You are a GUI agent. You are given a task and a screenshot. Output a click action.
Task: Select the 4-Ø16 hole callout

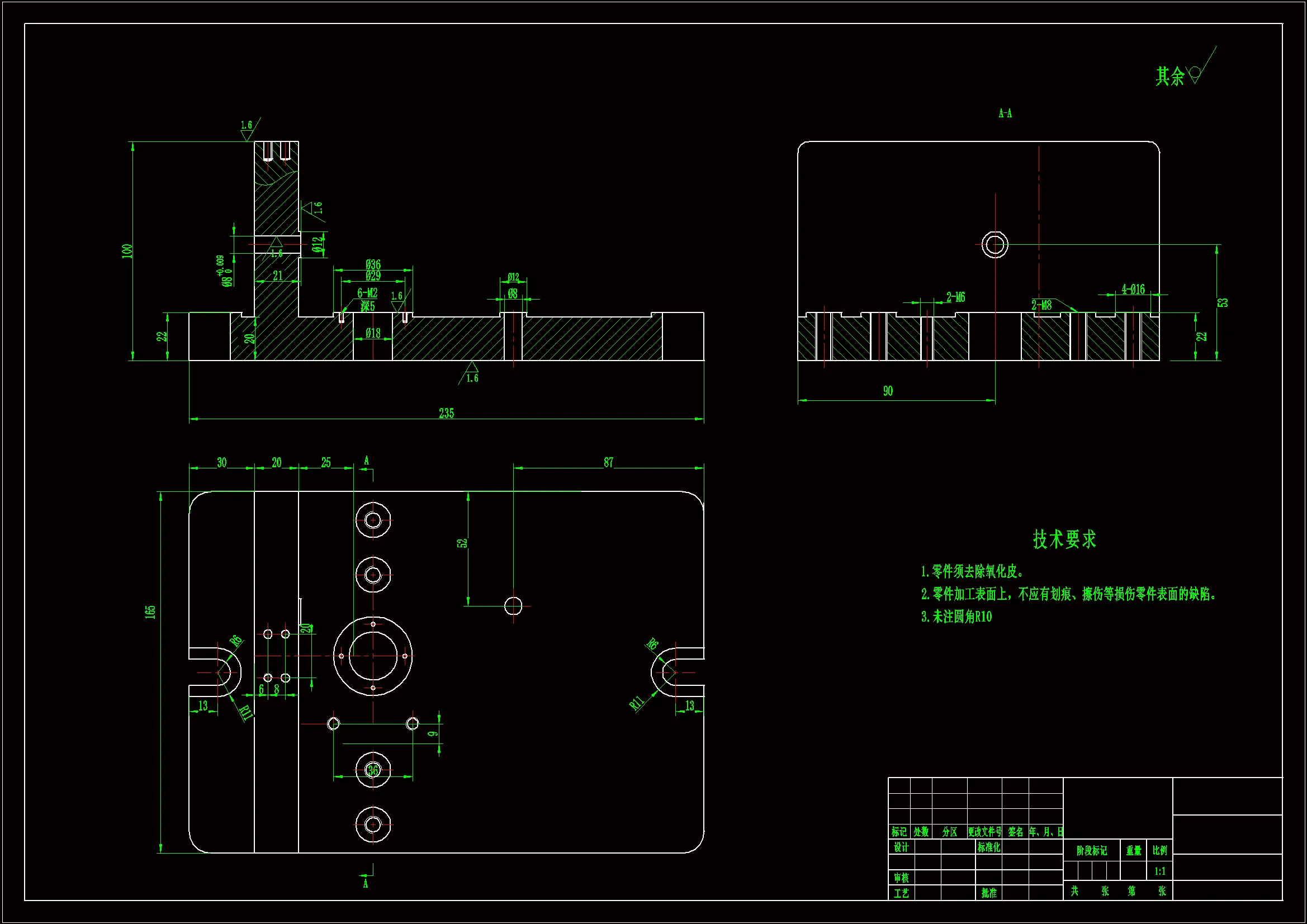pos(1133,289)
